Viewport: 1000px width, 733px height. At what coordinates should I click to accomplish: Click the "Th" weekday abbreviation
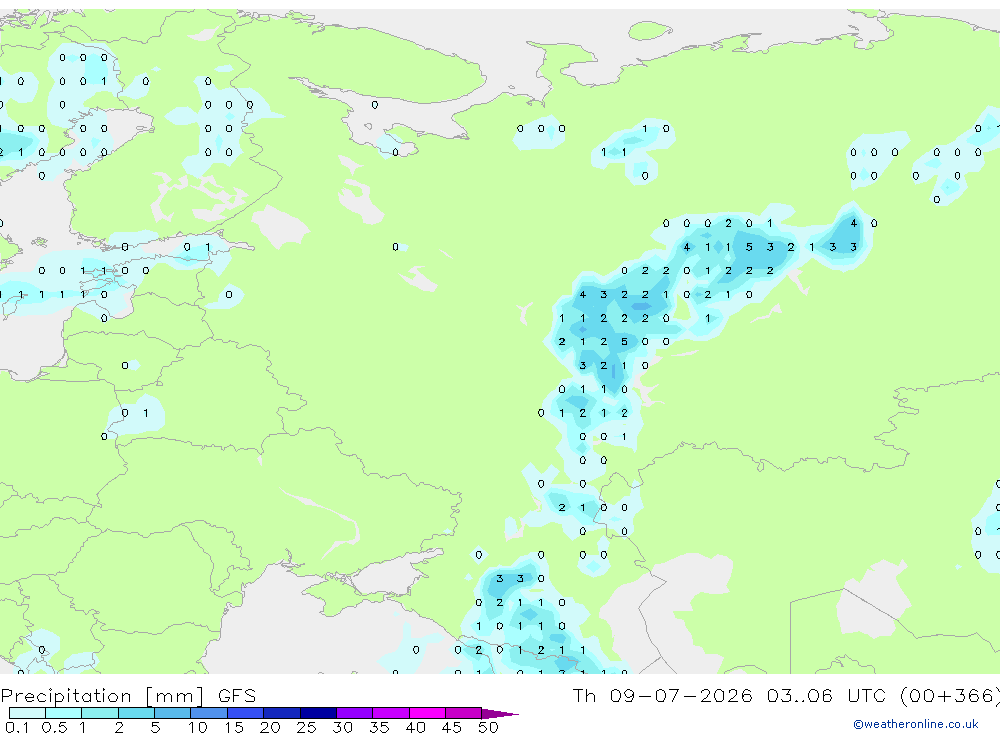tap(584, 695)
